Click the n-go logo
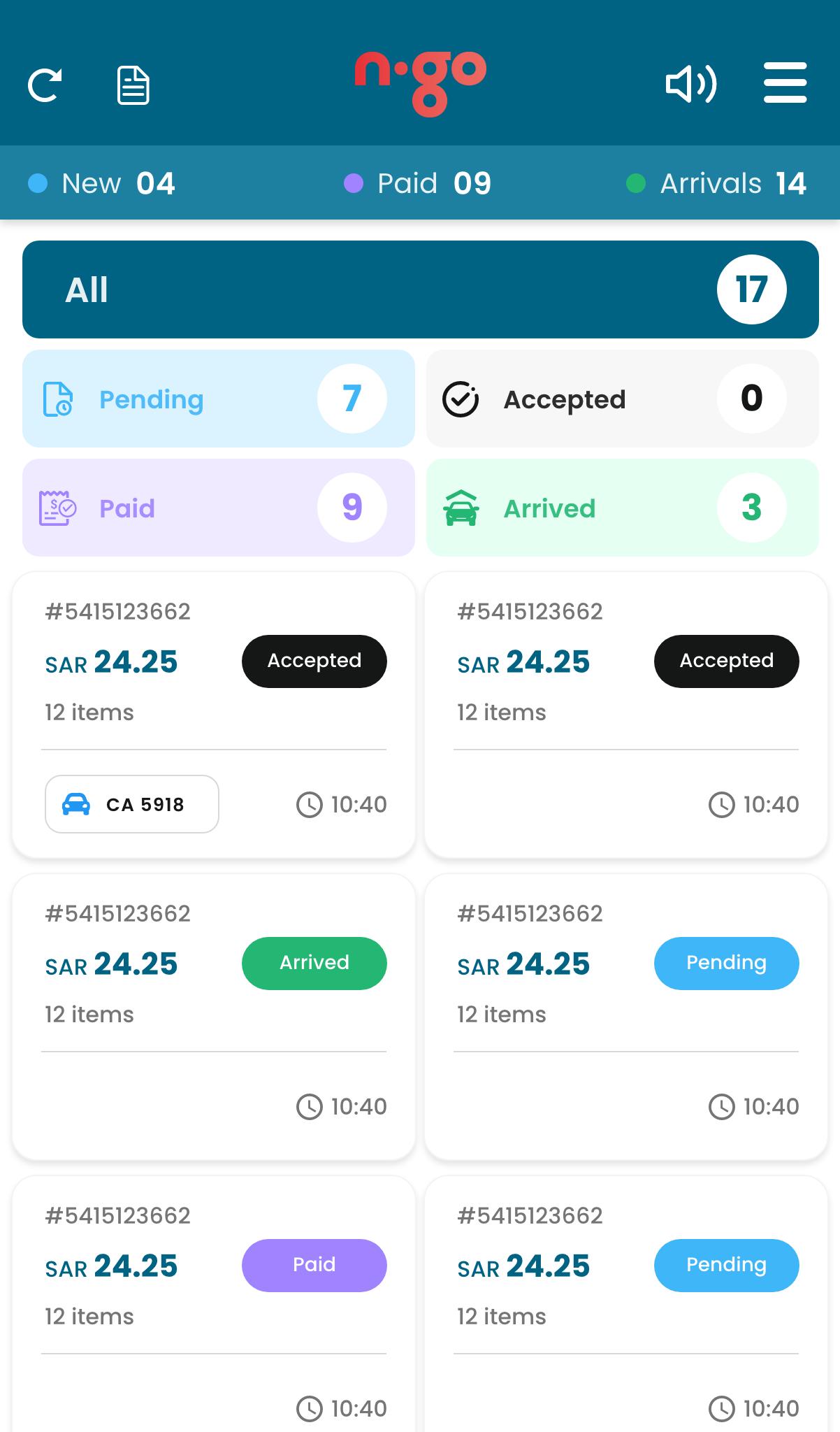Image resolution: width=840 pixels, height=1432 pixels. point(420,83)
